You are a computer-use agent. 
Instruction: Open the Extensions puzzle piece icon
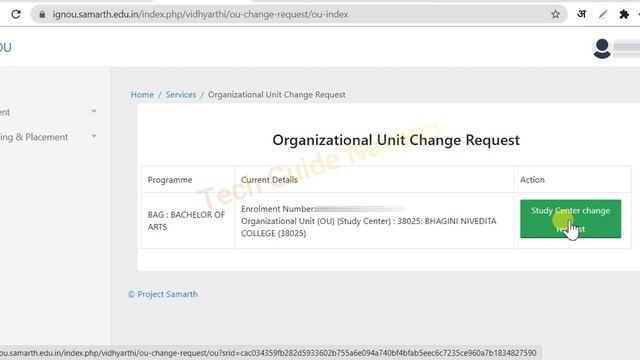pyautogui.click(x=624, y=14)
